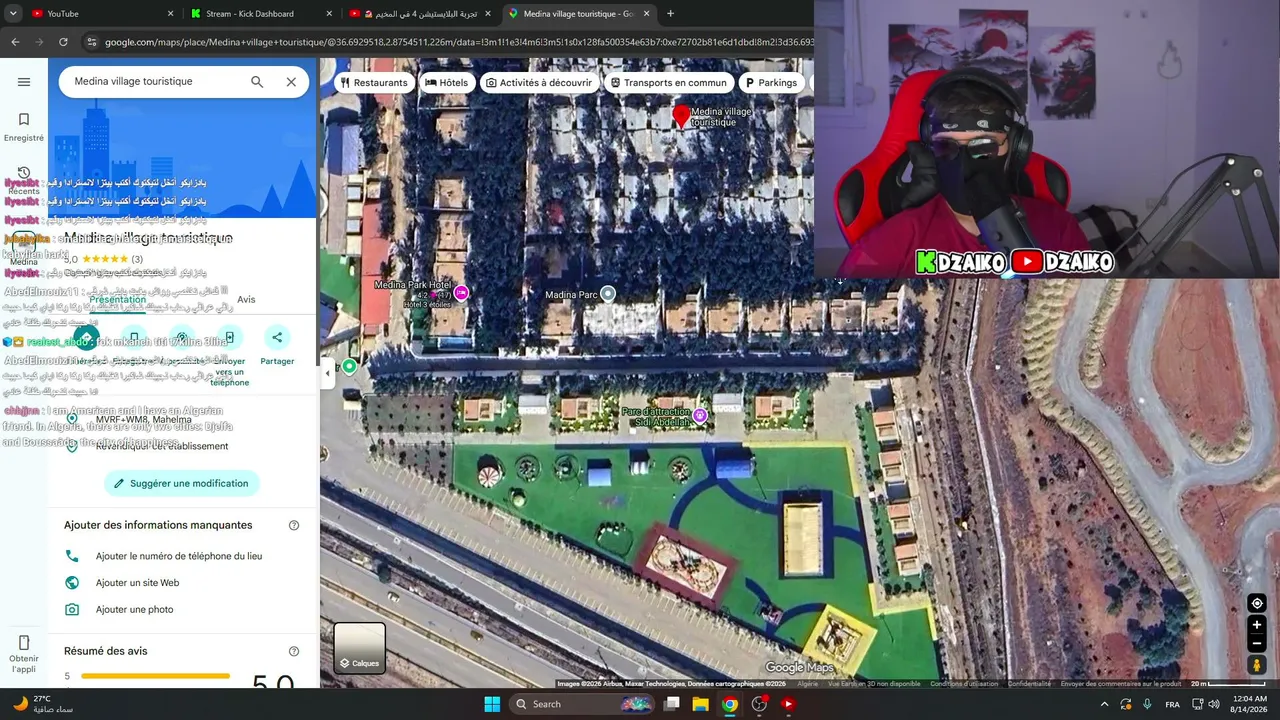Clear the Maps search box with X

[291, 82]
